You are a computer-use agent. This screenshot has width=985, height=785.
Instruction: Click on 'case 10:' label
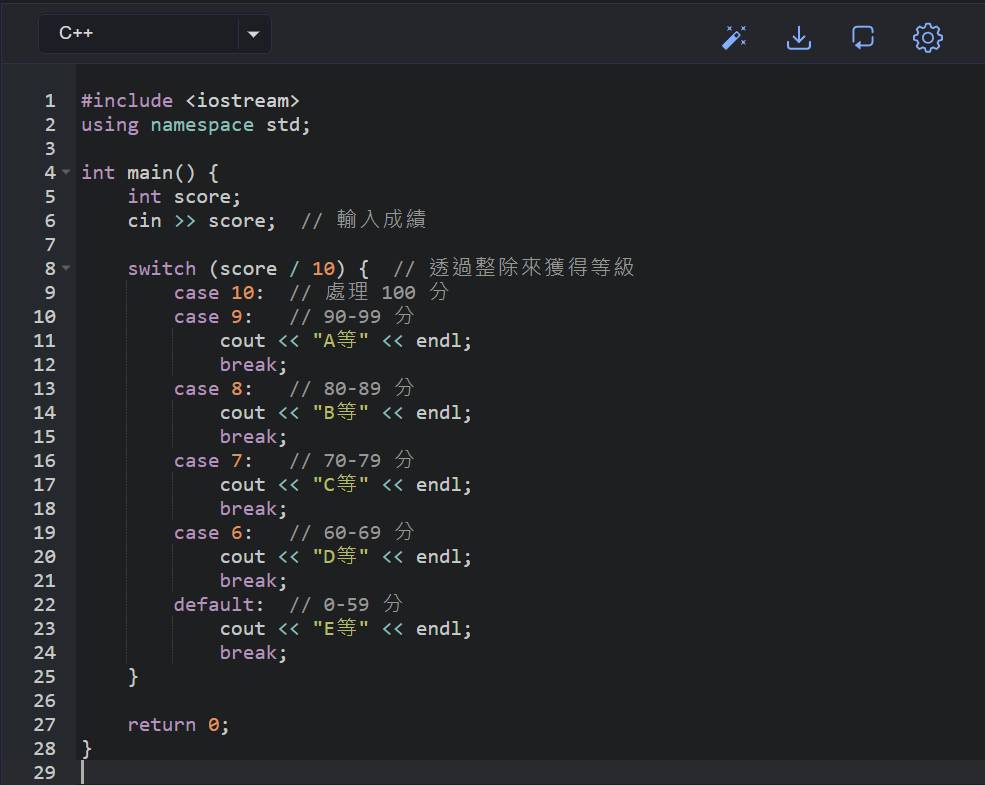click(219, 293)
